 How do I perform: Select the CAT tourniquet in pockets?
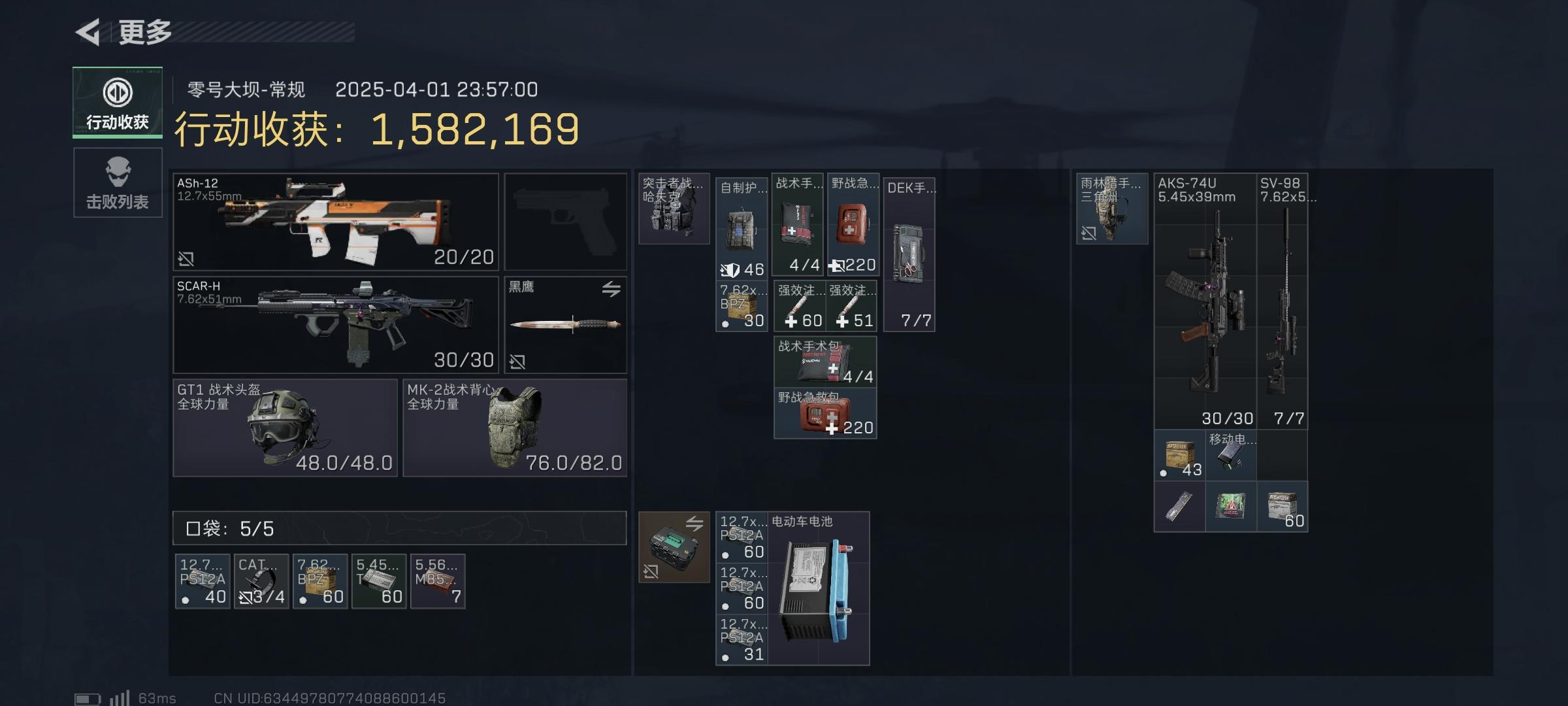click(x=261, y=582)
